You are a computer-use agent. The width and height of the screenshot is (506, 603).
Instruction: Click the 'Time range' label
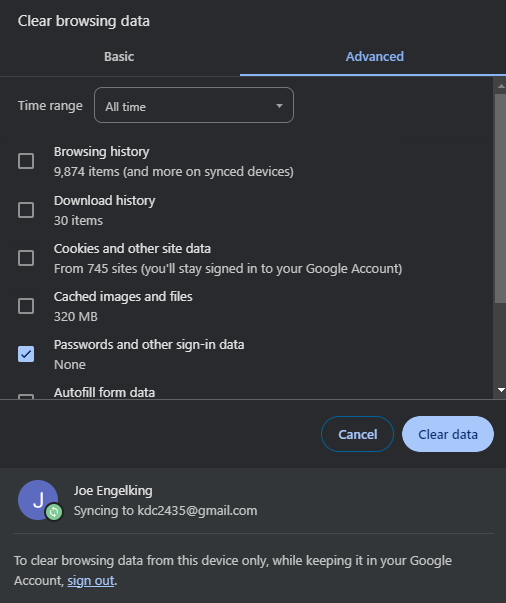[x=50, y=106]
